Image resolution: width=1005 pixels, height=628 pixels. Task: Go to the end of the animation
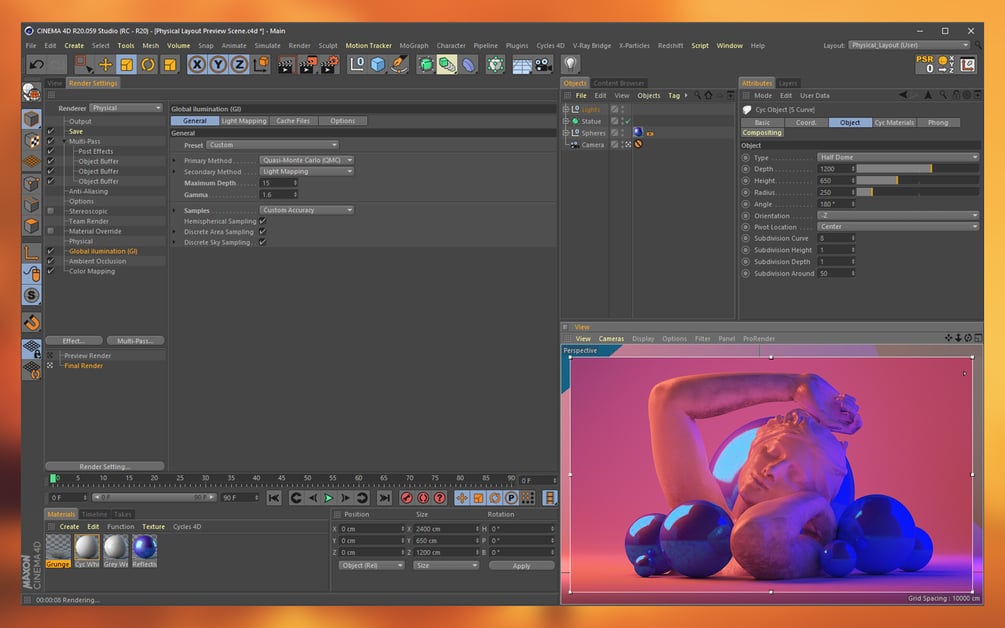384,497
